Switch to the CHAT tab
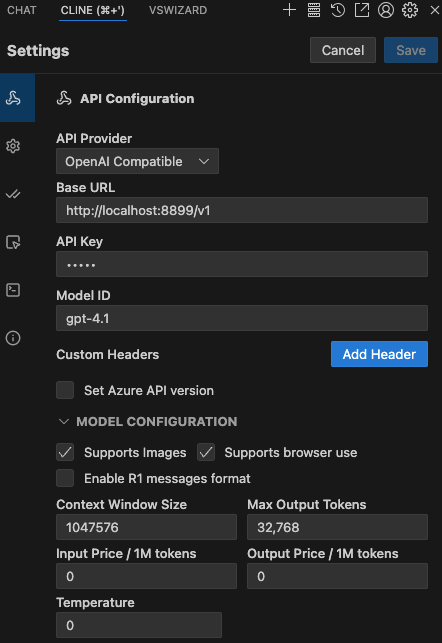The height and width of the screenshot is (643, 442). [x=22, y=10]
